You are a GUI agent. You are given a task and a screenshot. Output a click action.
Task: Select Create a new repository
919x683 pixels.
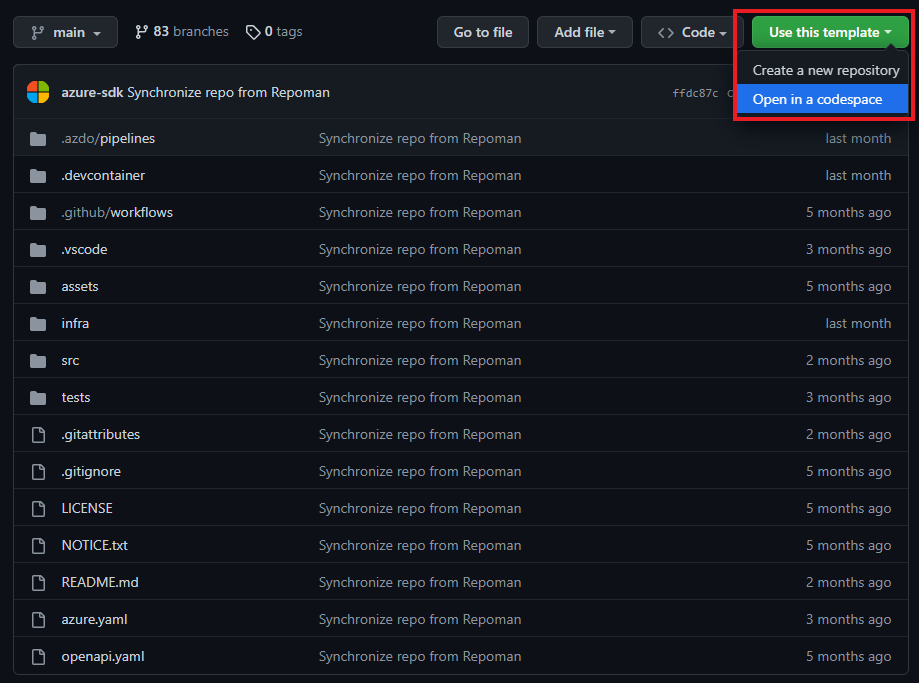point(825,70)
